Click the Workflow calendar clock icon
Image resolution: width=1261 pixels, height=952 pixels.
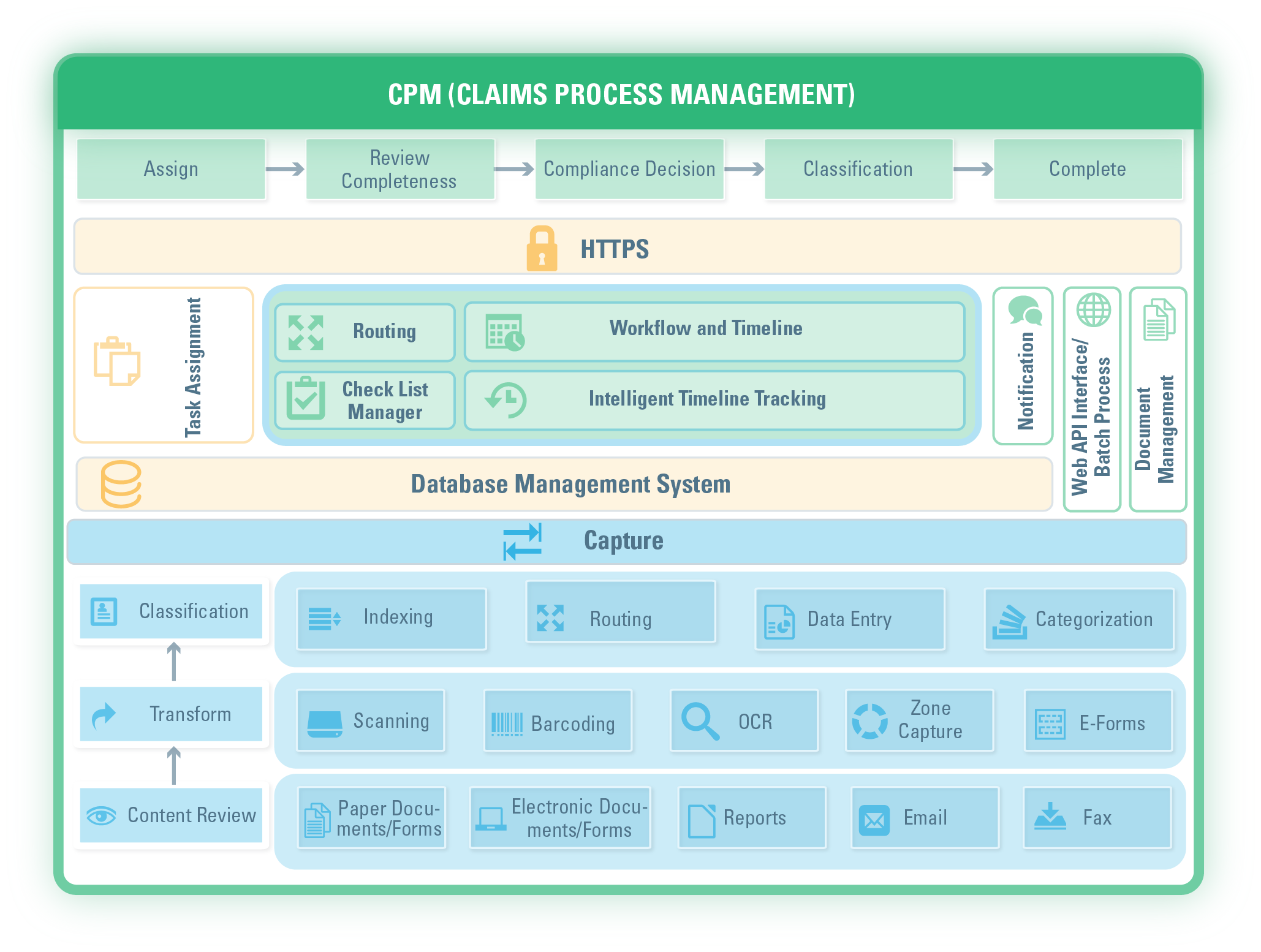coord(504,332)
